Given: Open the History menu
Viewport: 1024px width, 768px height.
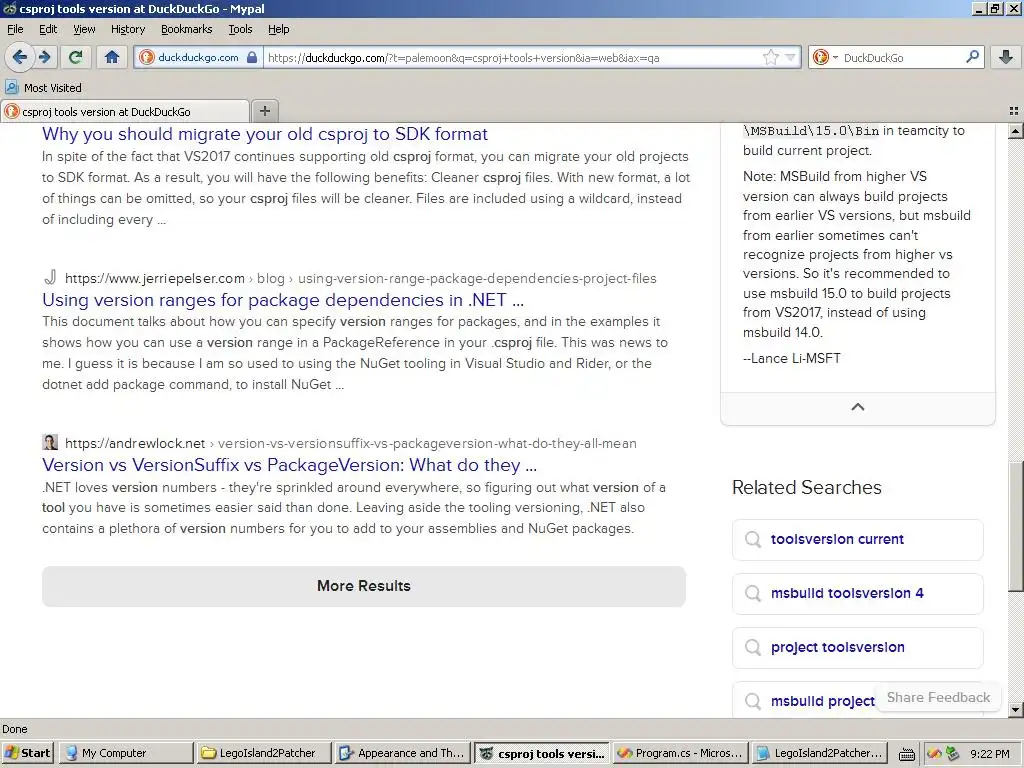Looking at the screenshot, I should coord(128,29).
